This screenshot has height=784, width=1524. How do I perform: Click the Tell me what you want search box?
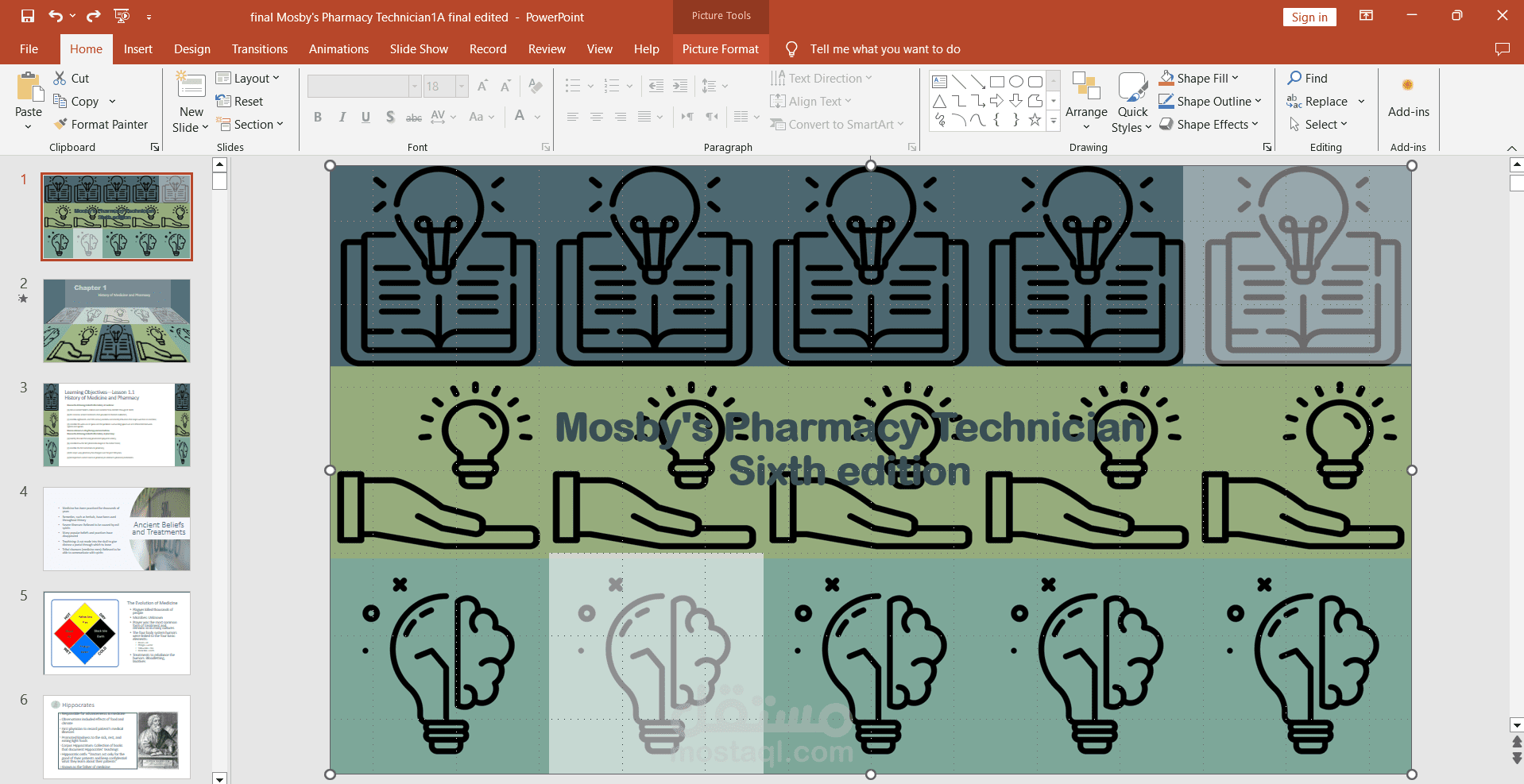(885, 49)
